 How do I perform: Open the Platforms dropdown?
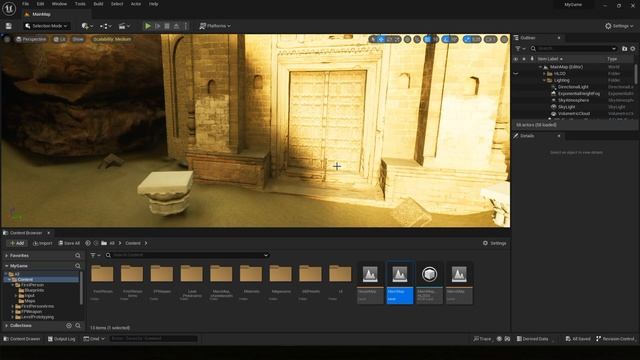215,26
